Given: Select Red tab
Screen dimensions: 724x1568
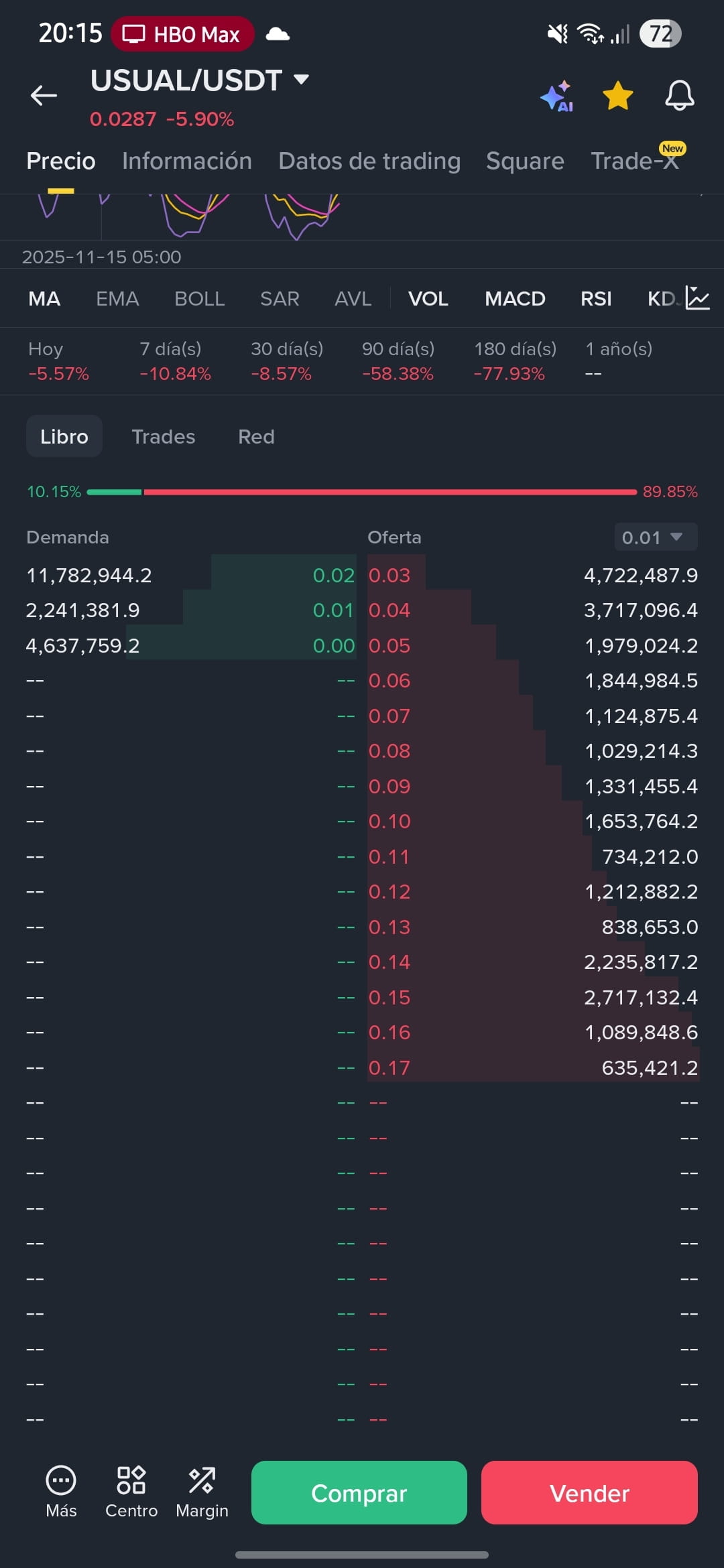Looking at the screenshot, I should click(256, 437).
